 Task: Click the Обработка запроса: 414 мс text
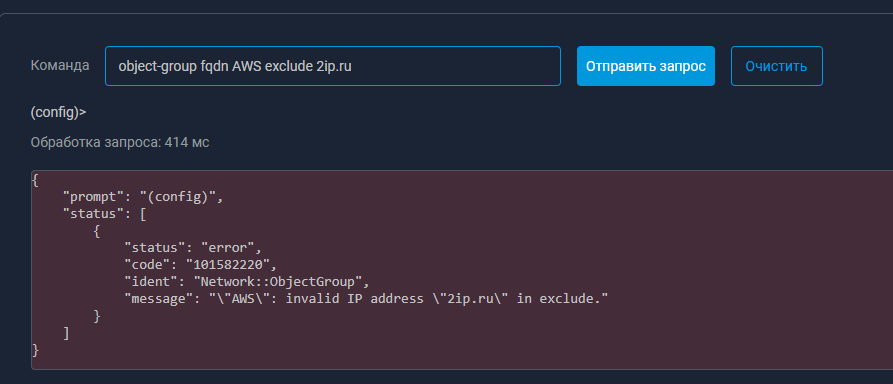coord(120,142)
